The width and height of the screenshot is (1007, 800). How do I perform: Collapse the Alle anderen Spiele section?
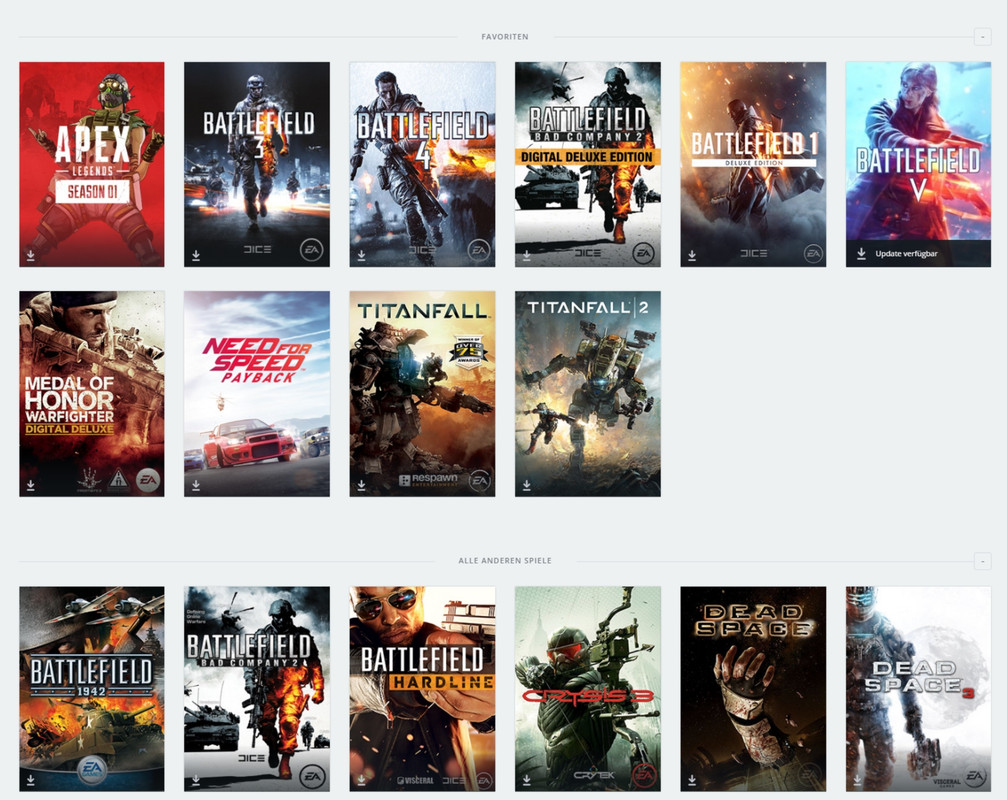point(983,561)
